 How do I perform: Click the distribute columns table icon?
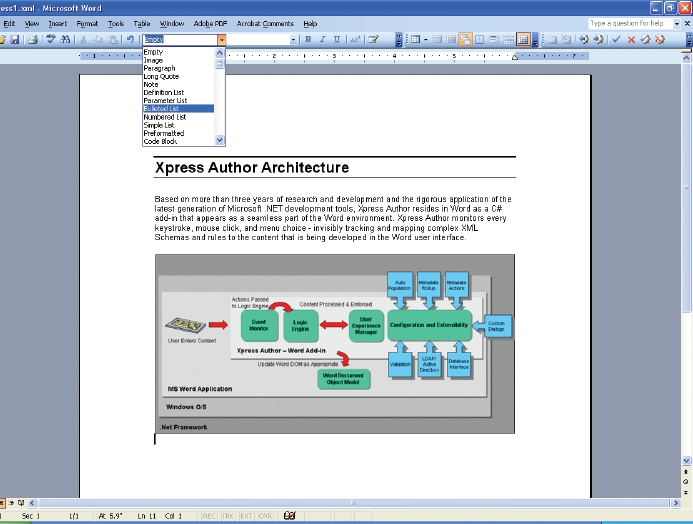tap(508, 40)
